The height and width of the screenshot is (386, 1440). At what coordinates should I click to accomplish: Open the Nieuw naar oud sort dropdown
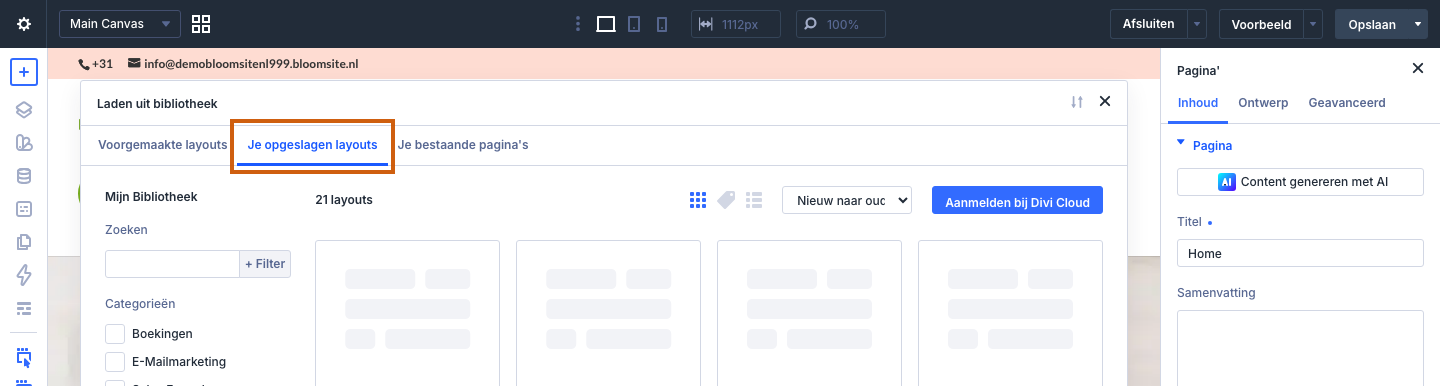[847, 200]
